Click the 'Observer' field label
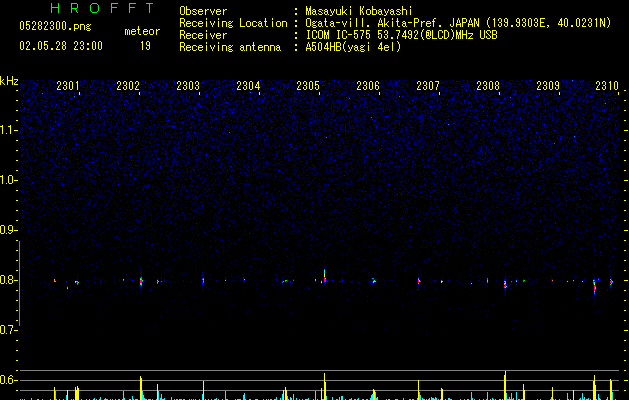This screenshot has height=400, width=629. click(x=203, y=11)
